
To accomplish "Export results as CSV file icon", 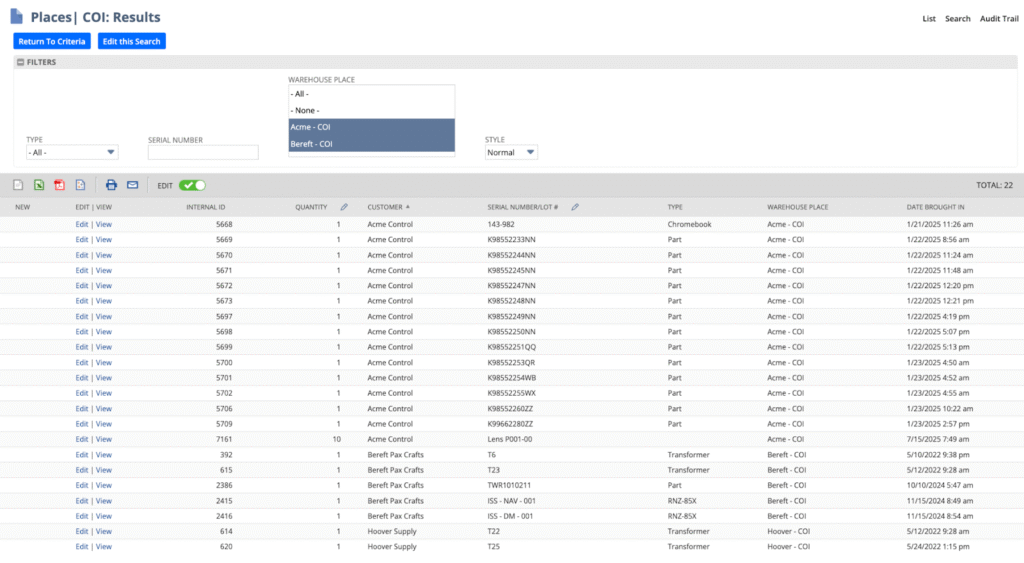I will [x=18, y=185].
